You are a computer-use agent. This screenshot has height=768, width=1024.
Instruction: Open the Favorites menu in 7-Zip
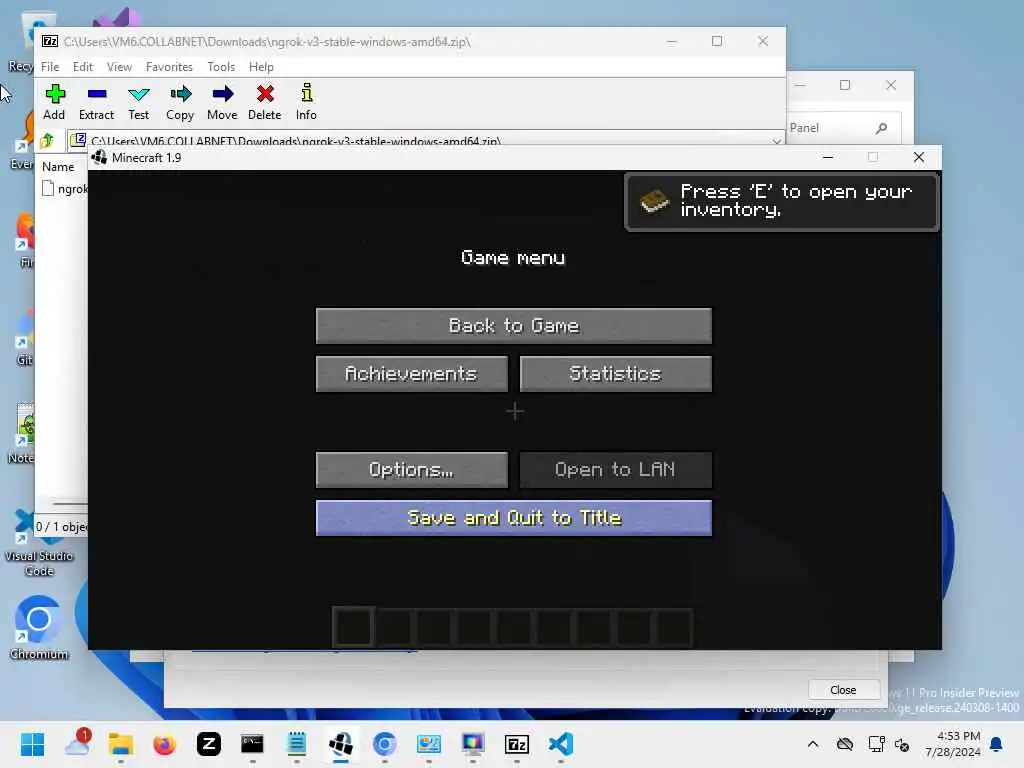[x=169, y=67]
